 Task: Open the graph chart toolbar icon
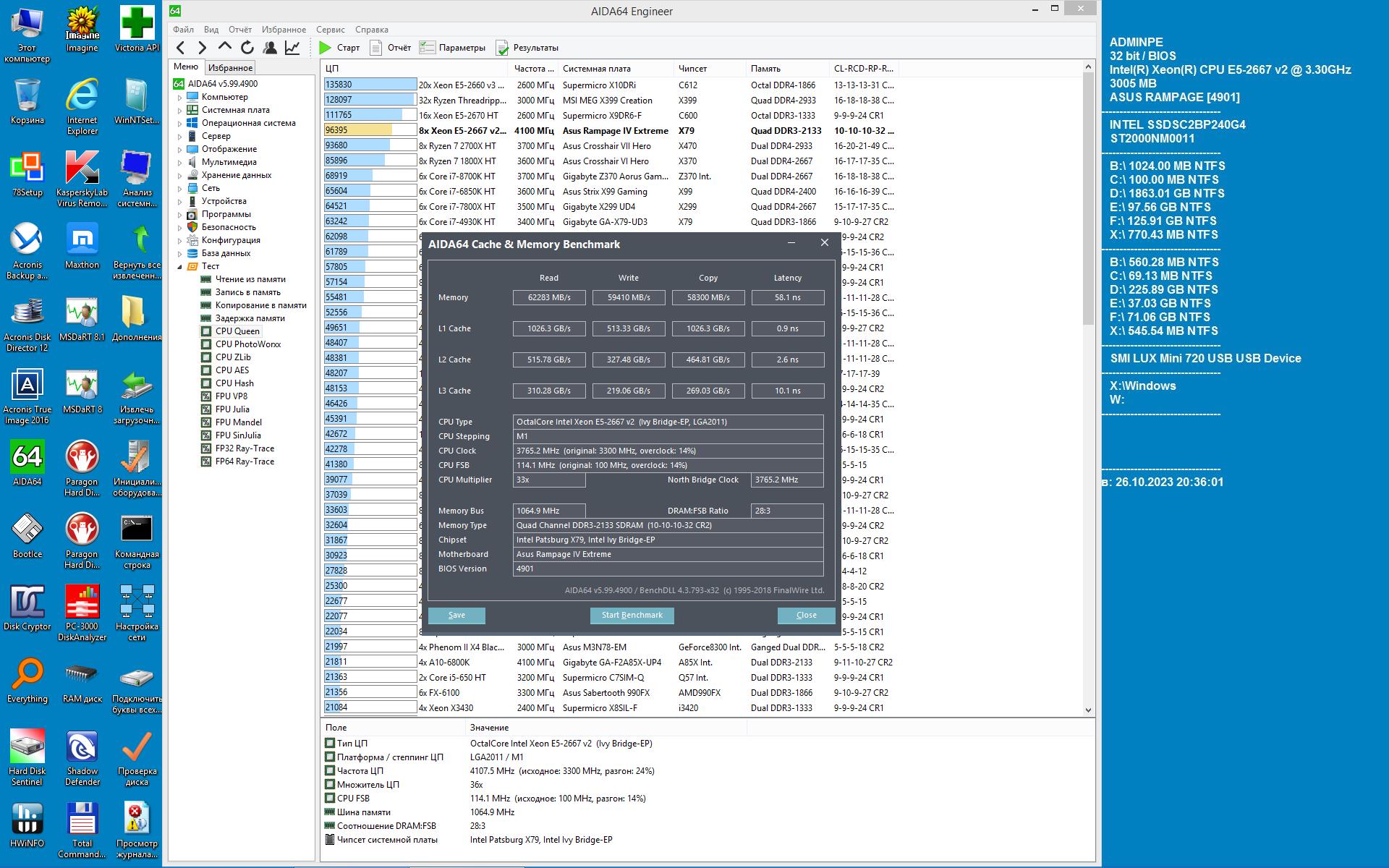click(x=292, y=48)
